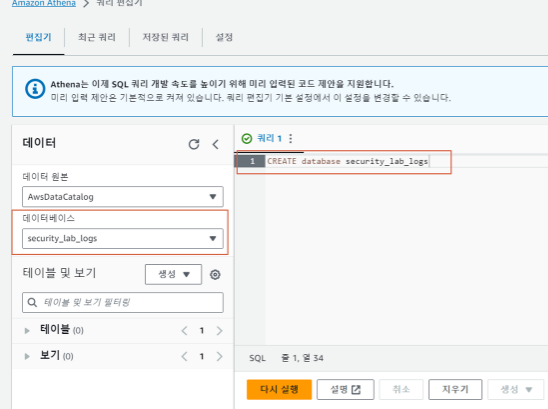Open the AwsDataCatalog data source dropdown
This screenshot has width=548, height=409.
pos(123,197)
